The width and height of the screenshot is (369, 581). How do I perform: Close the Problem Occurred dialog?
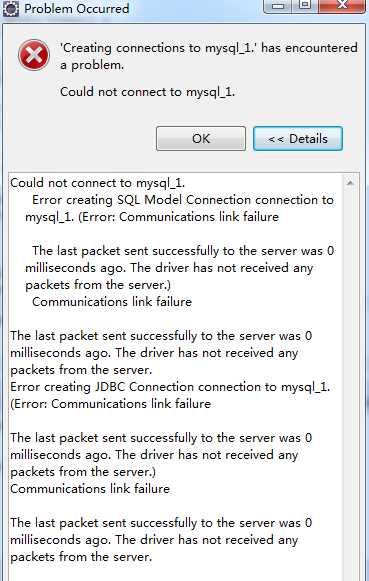342,6
